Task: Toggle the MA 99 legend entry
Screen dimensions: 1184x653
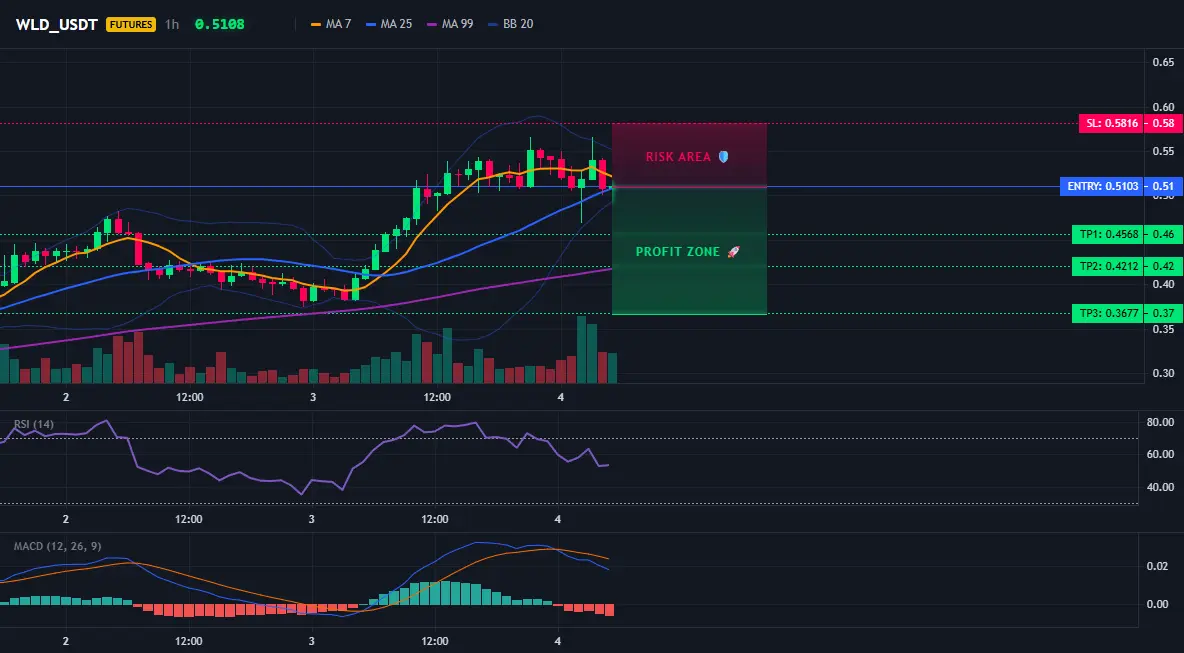Action: (450, 24)
